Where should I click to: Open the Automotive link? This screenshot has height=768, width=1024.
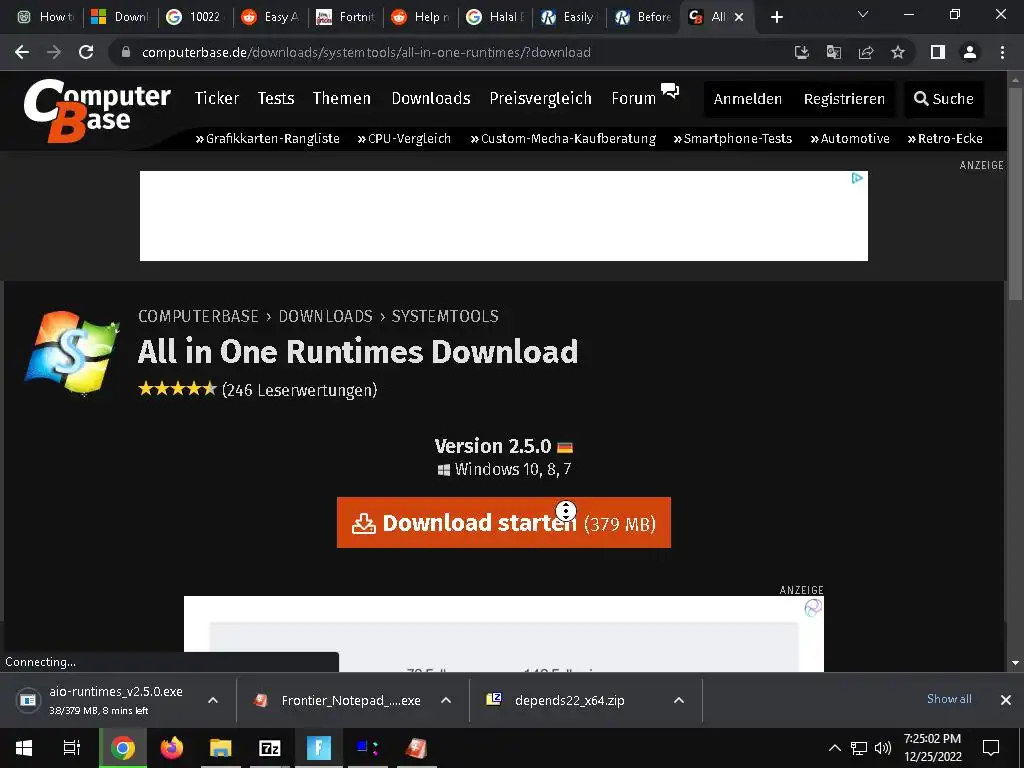(x=850, y=138)
